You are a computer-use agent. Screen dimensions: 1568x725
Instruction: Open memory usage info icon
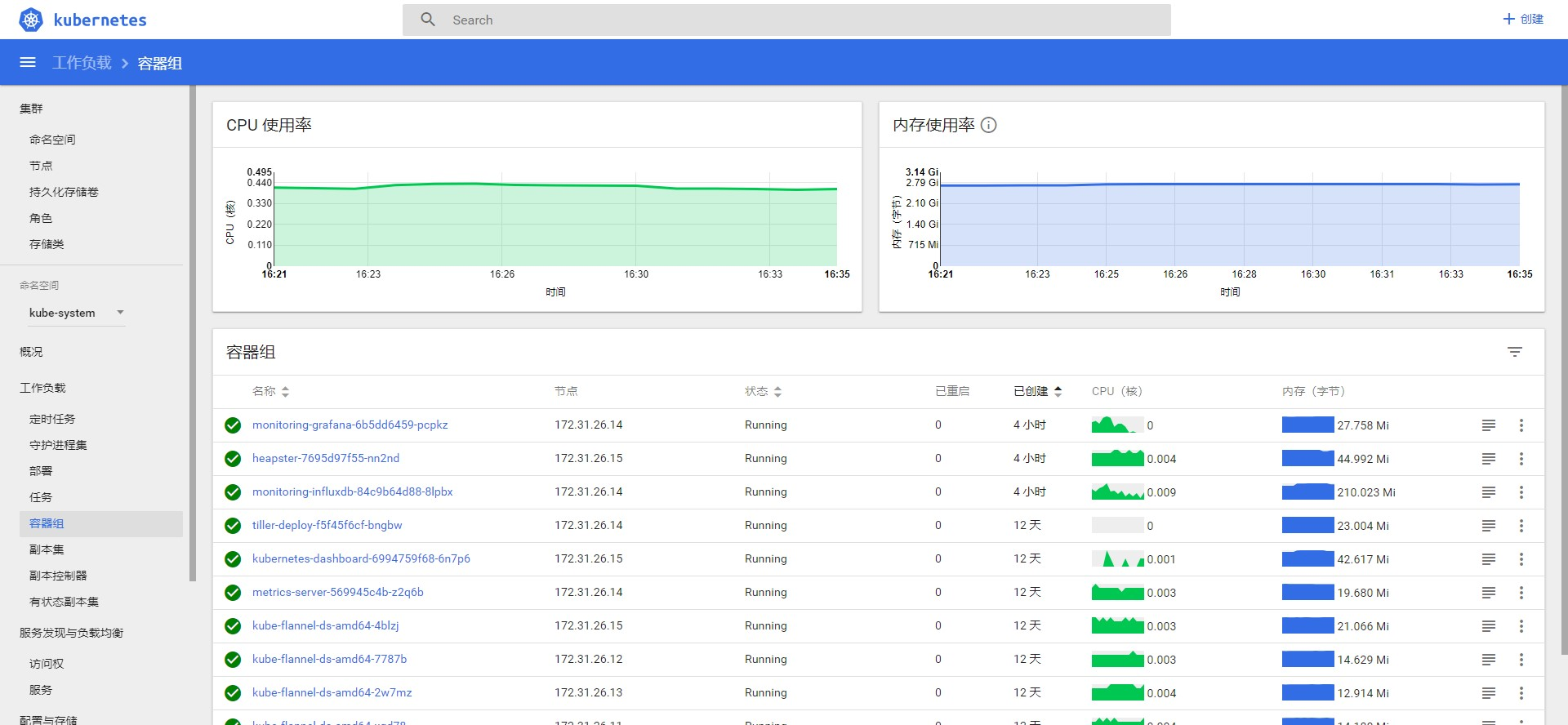pos(988,125)
